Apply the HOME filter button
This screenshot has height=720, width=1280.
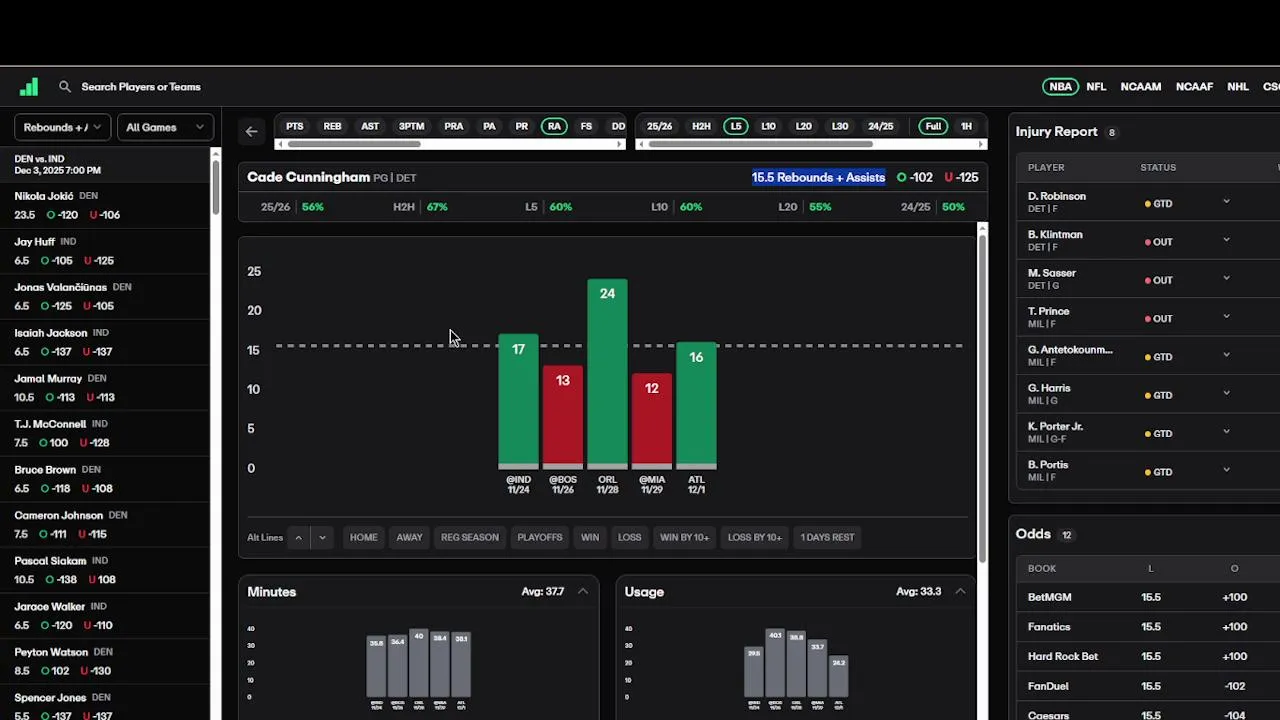coord(364,537)
